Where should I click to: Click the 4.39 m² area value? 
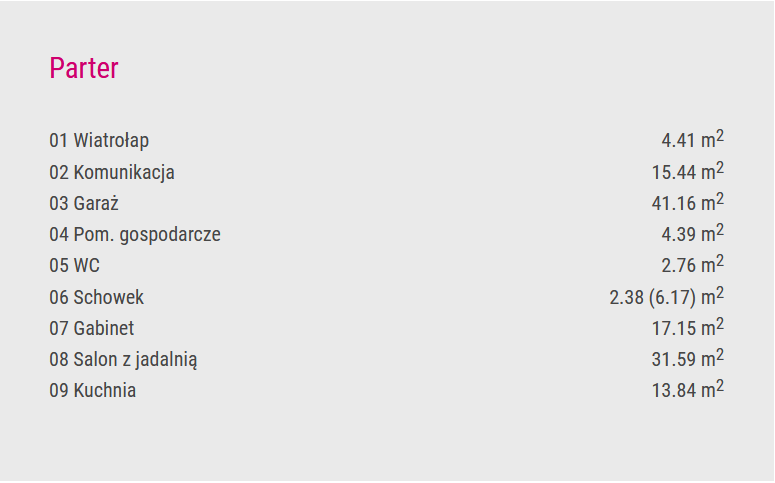(692, 233)
